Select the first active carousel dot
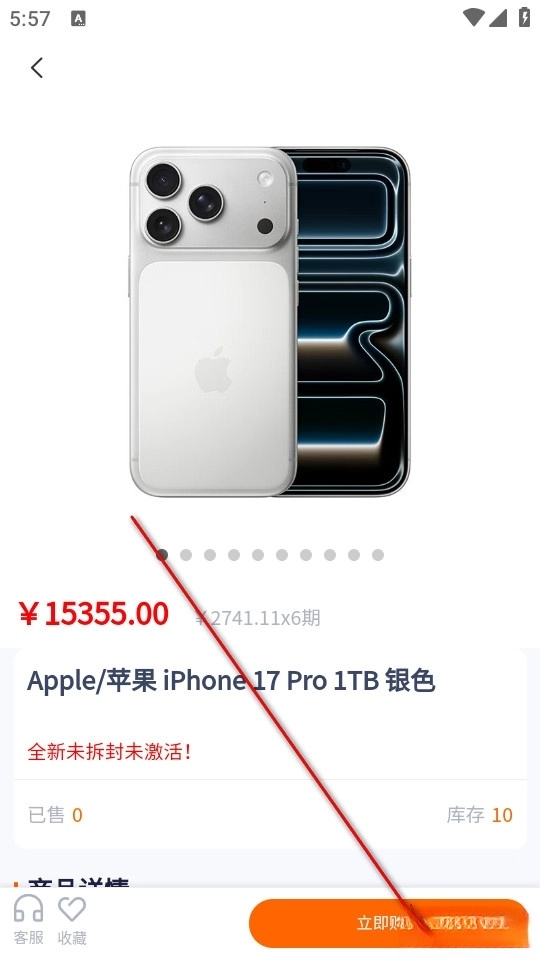This screenshot has width=540, height=960. pyautogui.click(x=162, y=555)
